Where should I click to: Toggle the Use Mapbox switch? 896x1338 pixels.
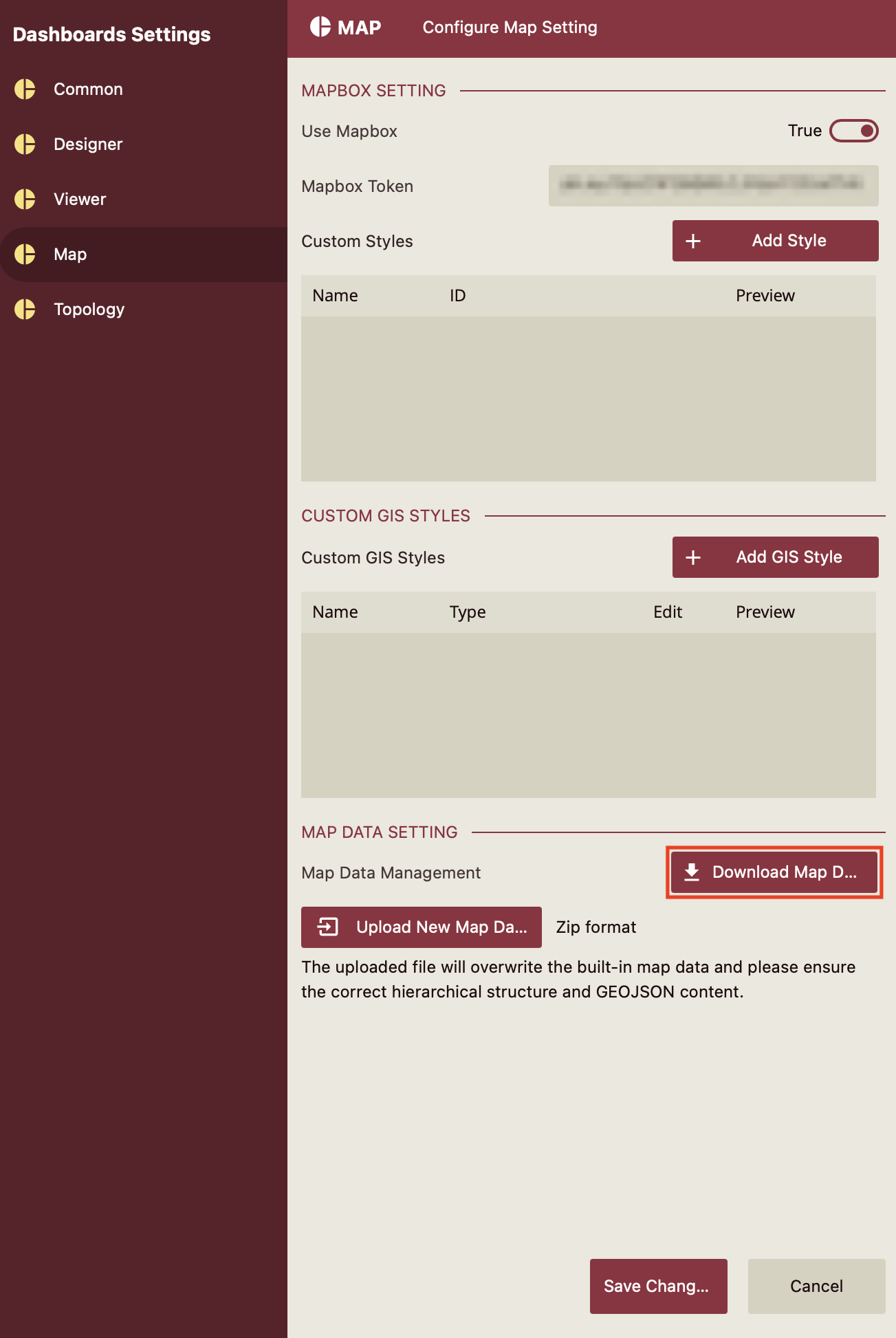(x=853, y=131)
